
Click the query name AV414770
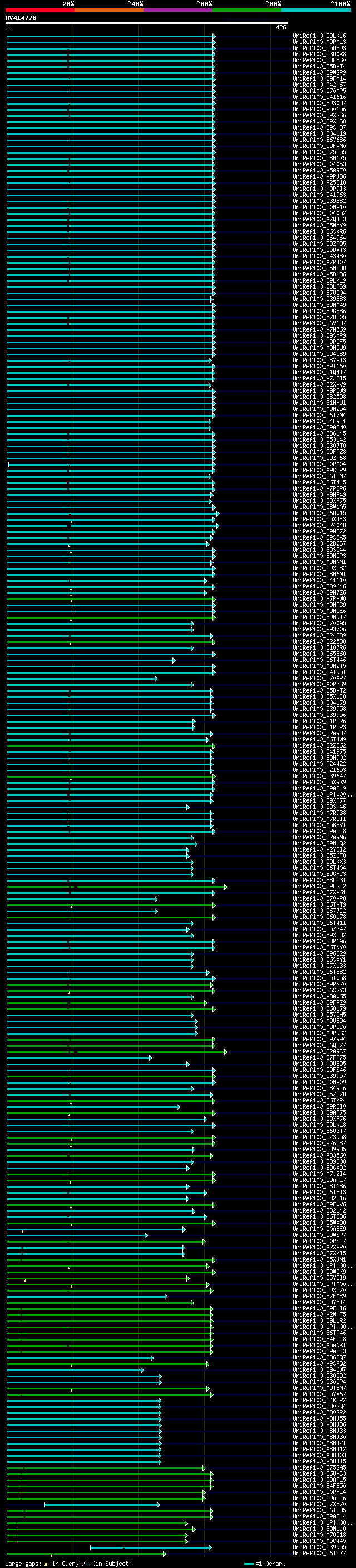coord(21,18)
